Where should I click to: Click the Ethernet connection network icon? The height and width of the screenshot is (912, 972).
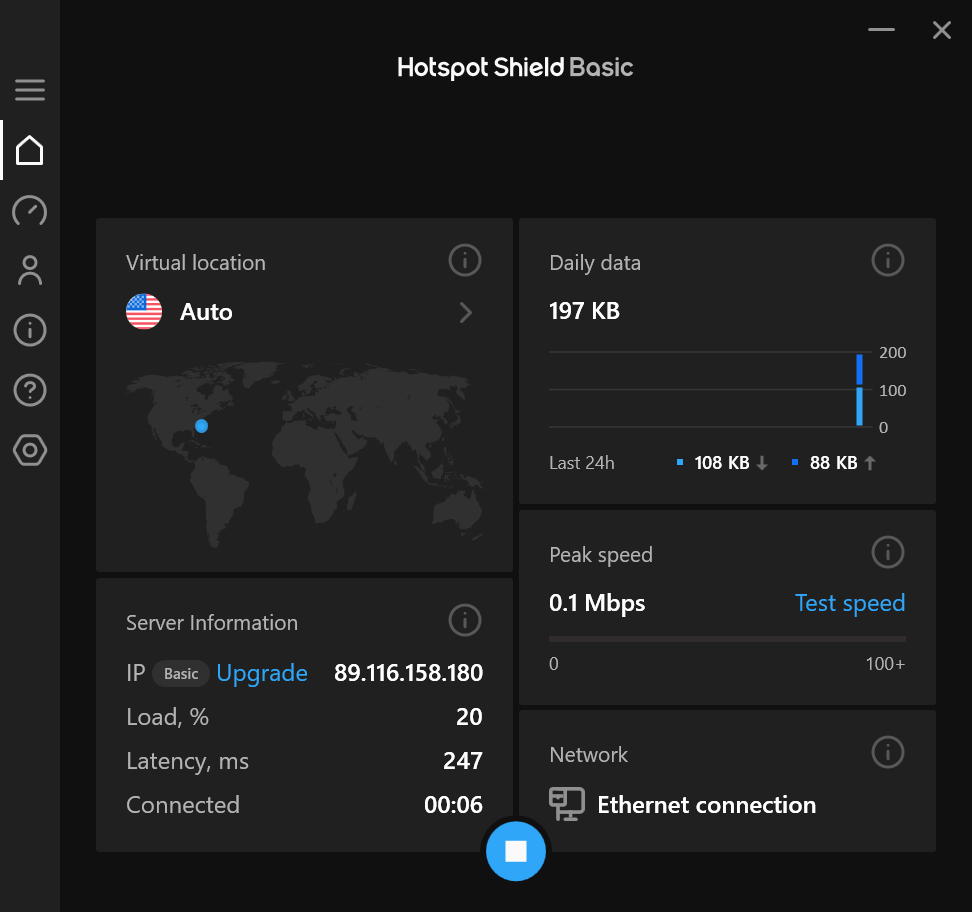pos(566,803)
